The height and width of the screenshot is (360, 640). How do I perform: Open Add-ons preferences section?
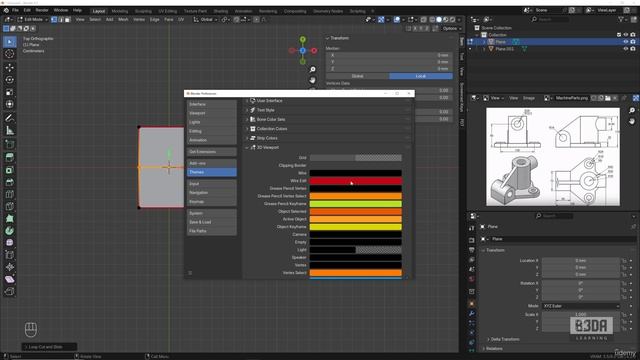211,163
